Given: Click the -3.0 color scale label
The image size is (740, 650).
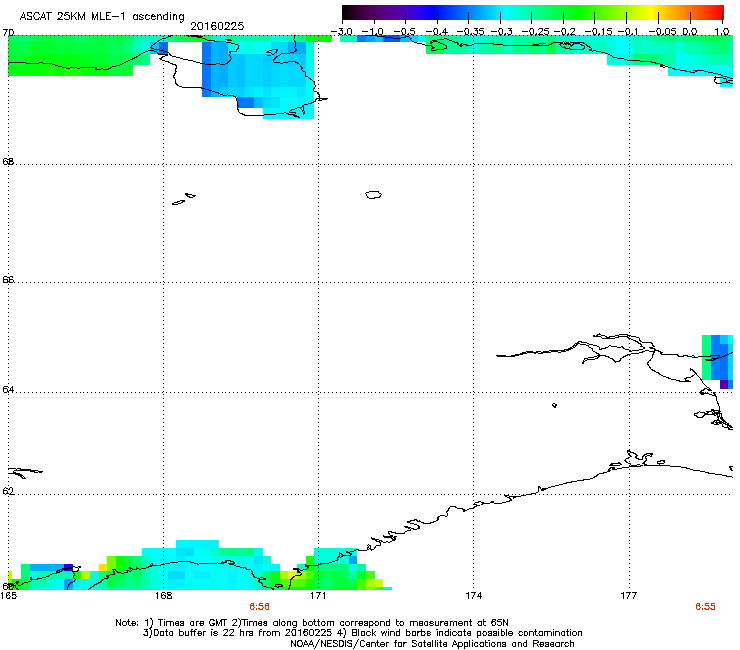Looking at the screenshot, I should coord(342,32).
